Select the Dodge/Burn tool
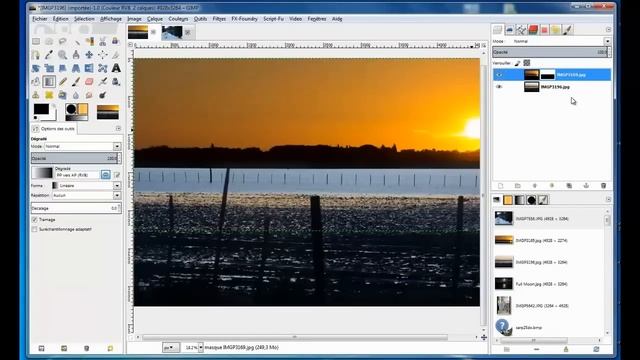This screenshot has height=360, width=640. pyautogui.click(x=102, y=95)
